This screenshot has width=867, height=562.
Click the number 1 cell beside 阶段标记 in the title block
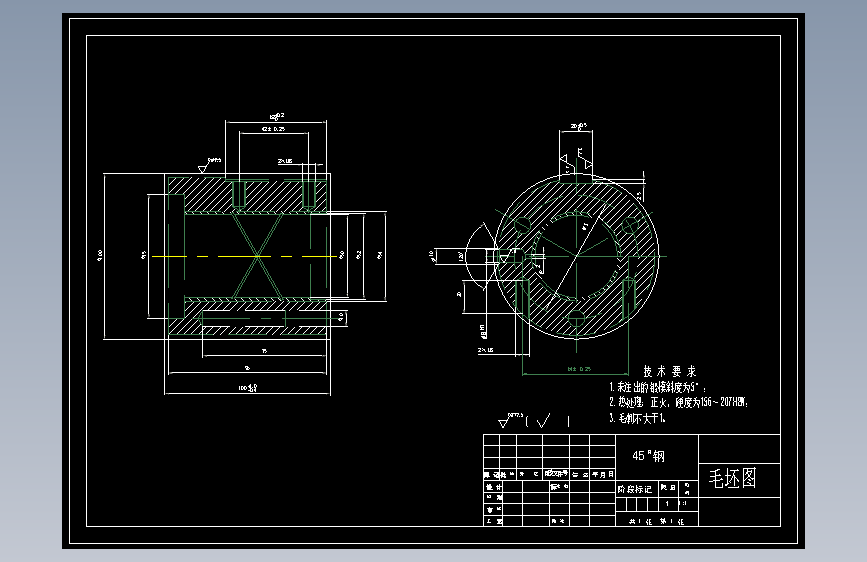667,503
